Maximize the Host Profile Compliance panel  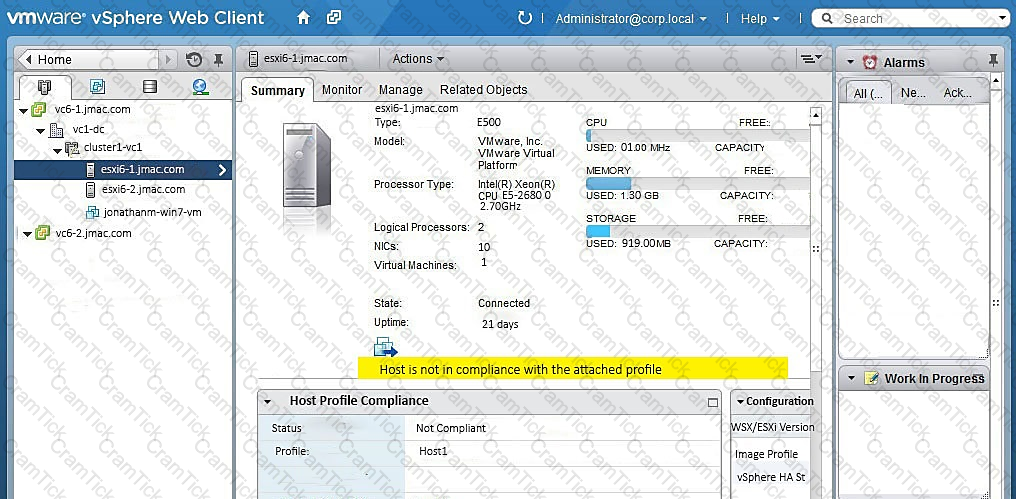713,402
